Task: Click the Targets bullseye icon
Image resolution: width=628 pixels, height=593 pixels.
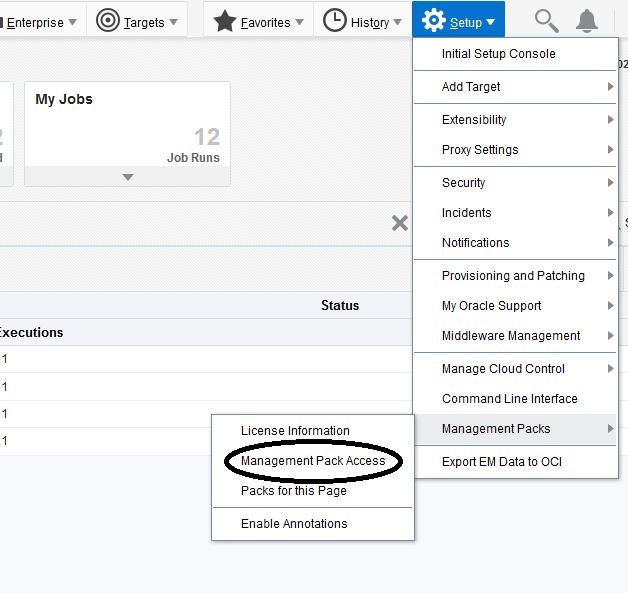Action: pyautogui.click(x=108, y=20)
